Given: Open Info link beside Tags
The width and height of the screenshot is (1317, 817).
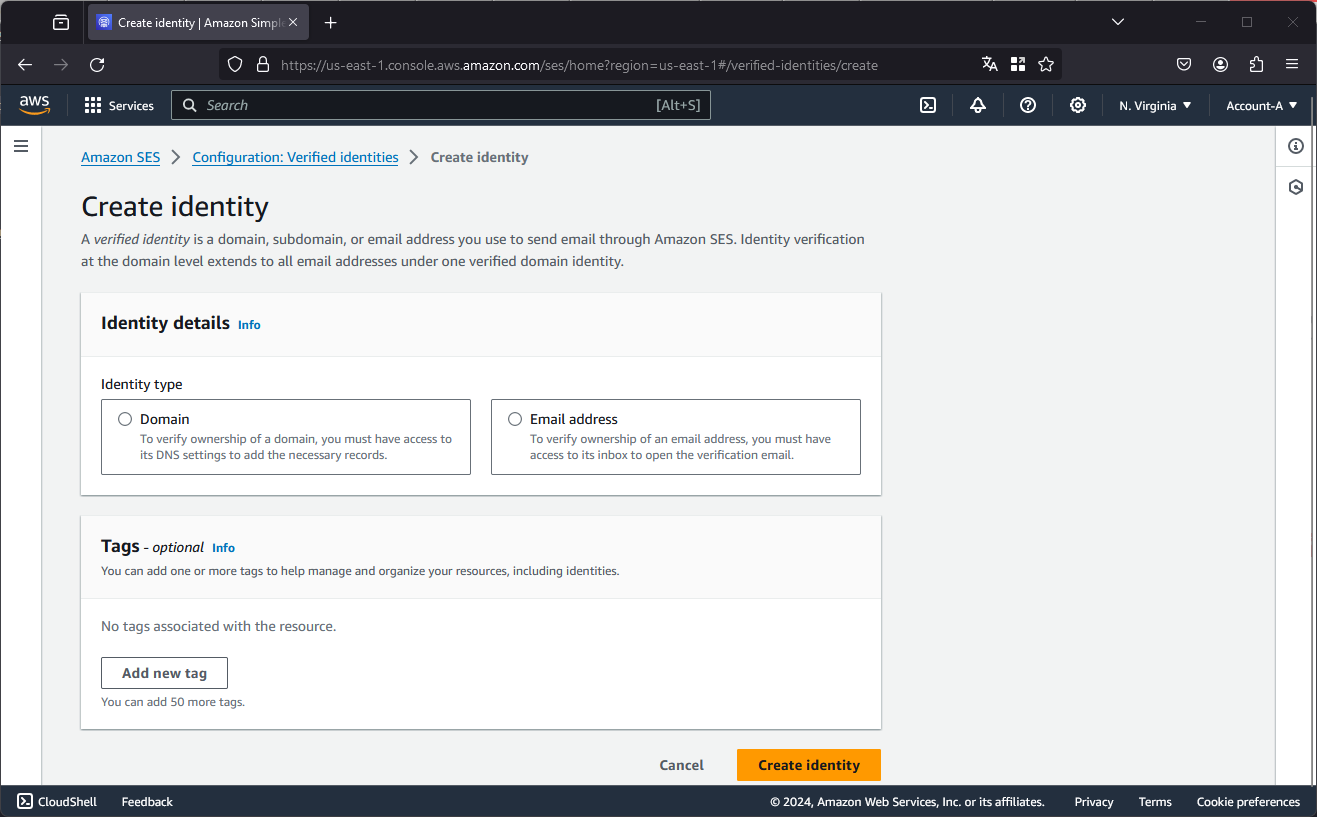Looking at the screenshot, I should coord(223,548).
